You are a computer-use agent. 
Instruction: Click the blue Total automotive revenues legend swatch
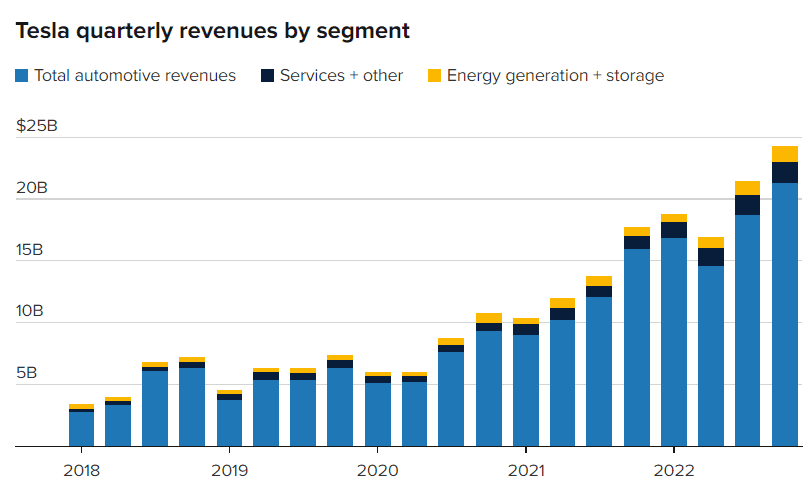click(22, 75)
